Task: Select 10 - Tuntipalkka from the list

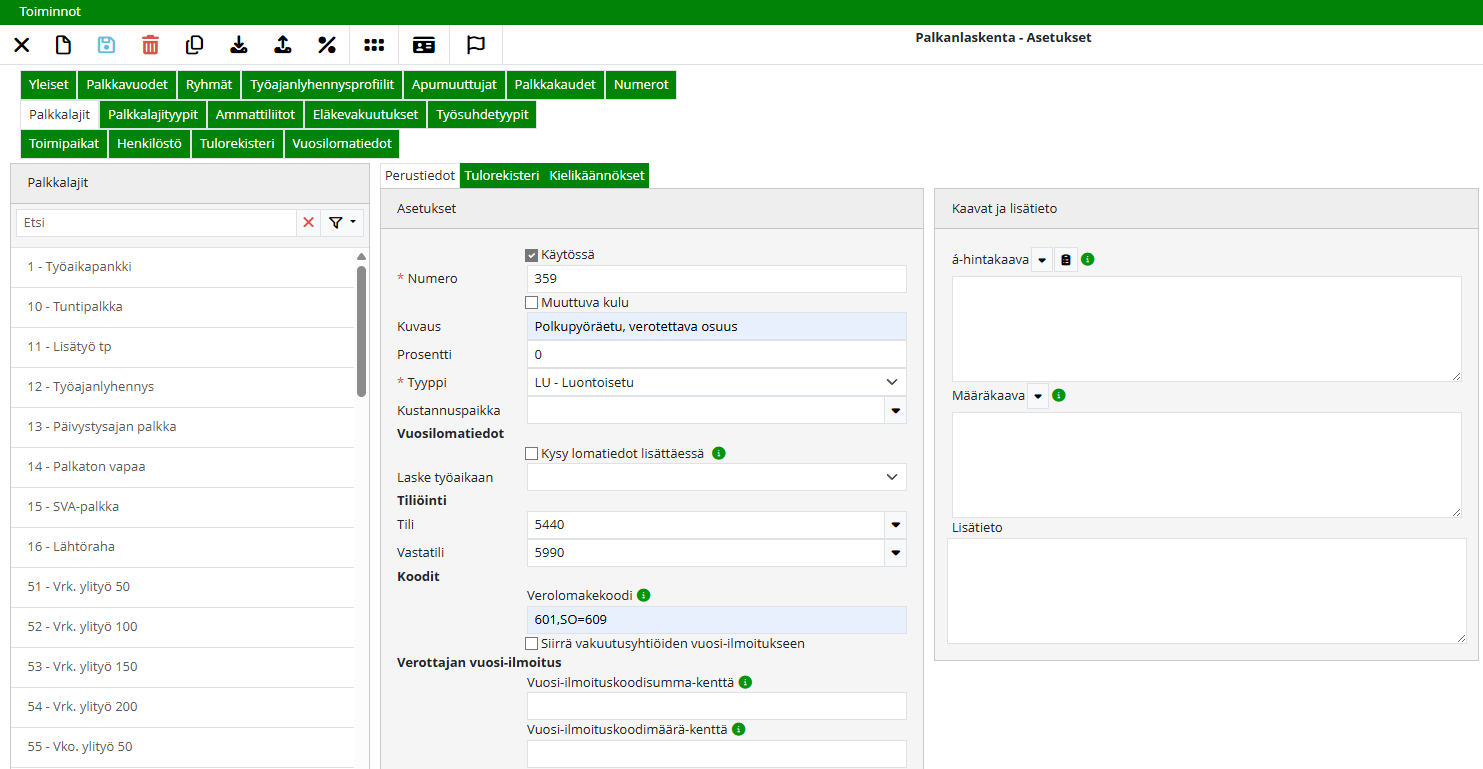Action: tap(75, 307)
